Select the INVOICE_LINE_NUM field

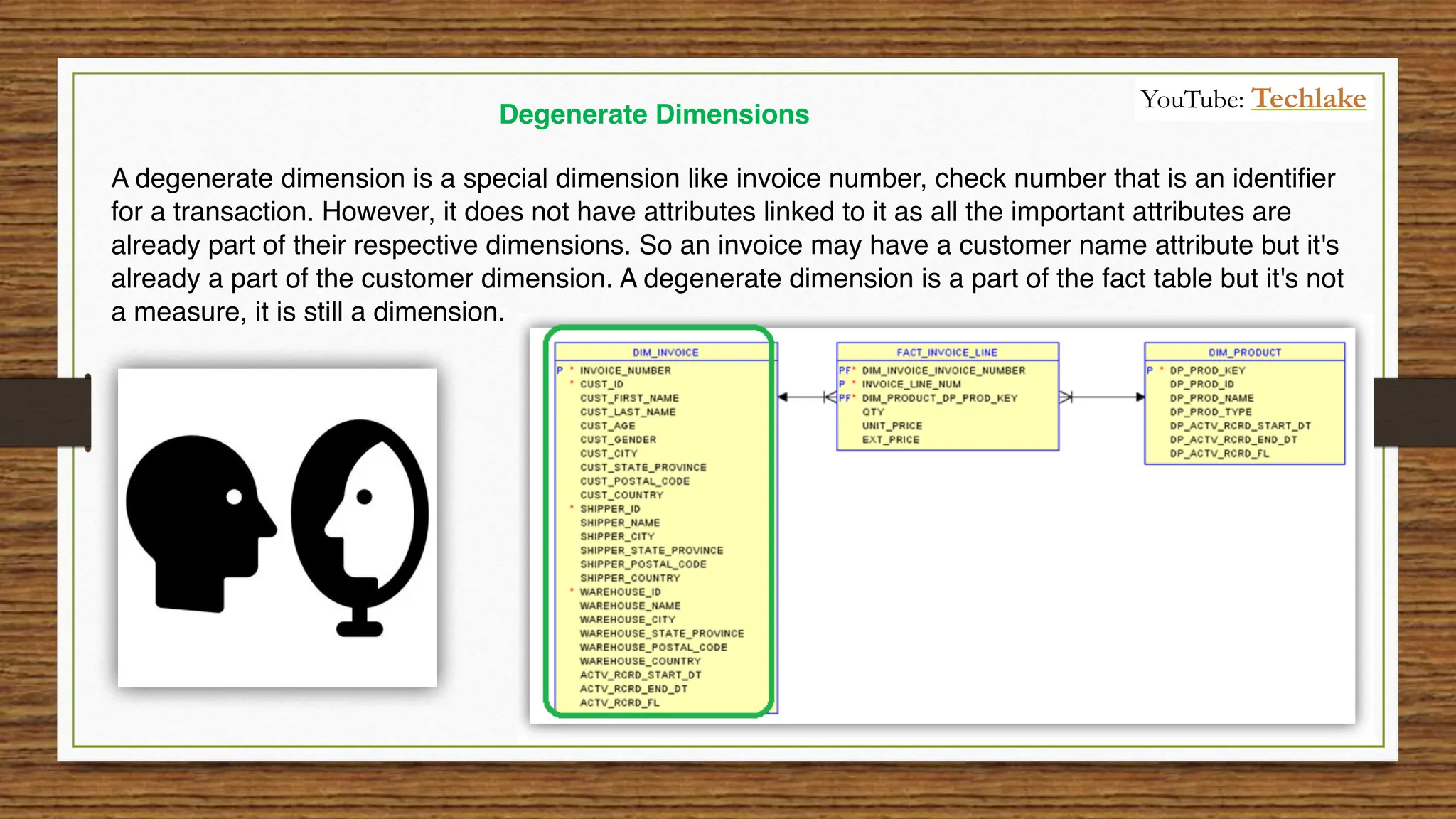point(911,385)
